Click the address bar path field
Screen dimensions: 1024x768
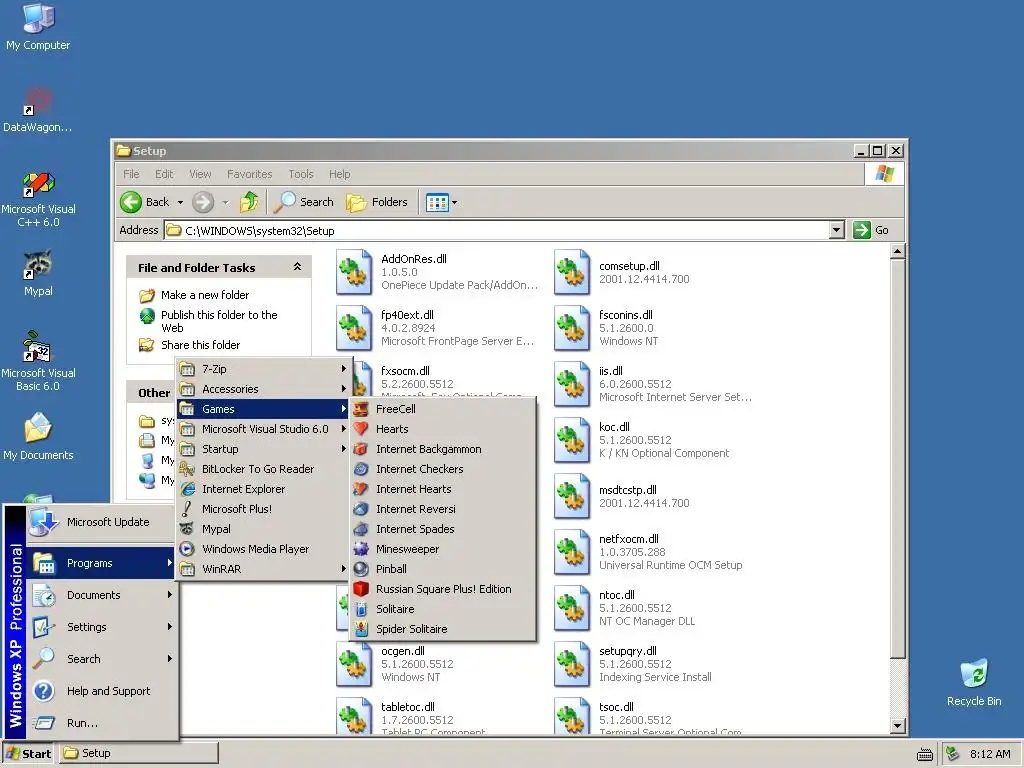[496, 231]
